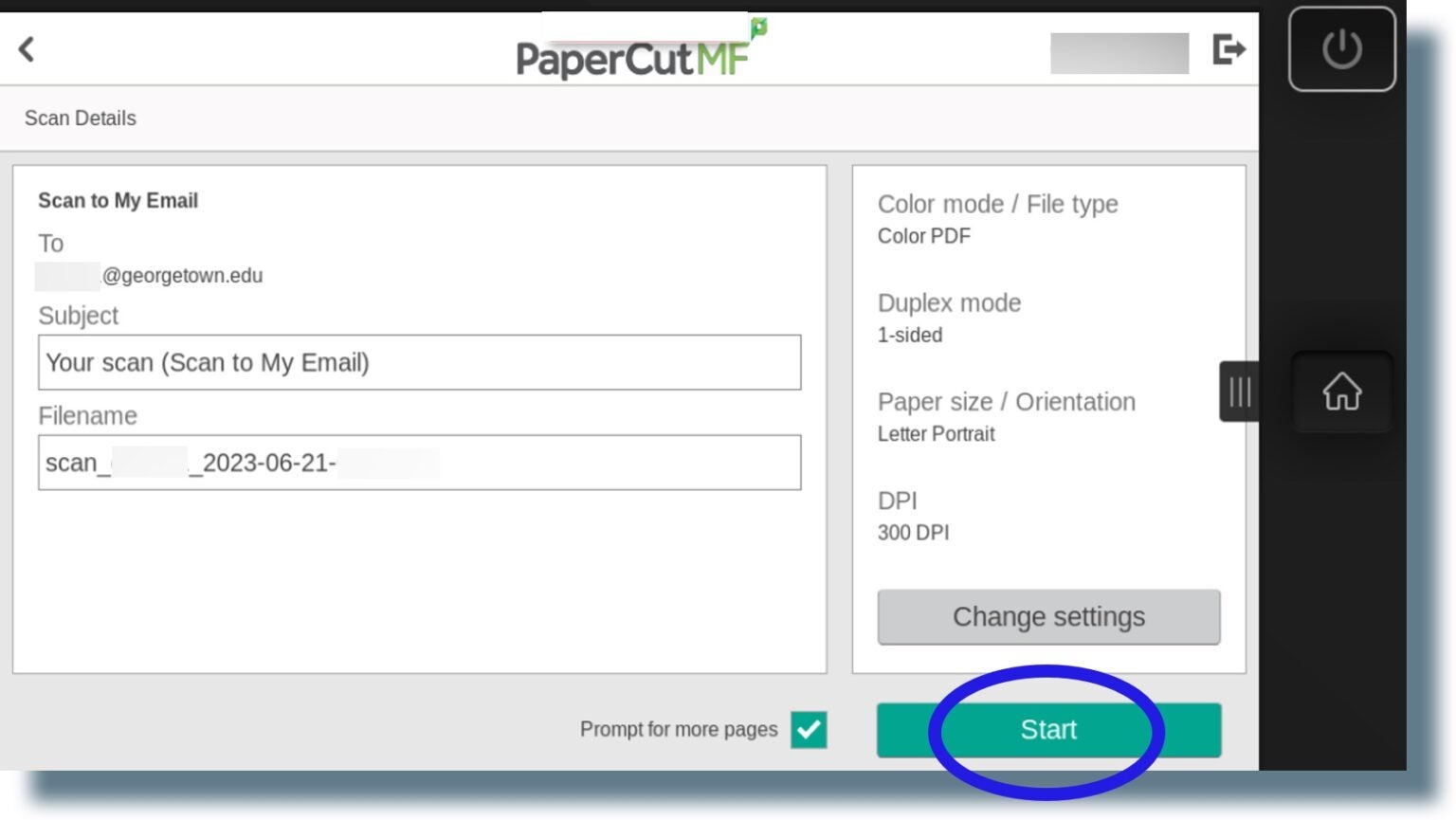This screenshot has width=1456, height=820.
Task: Select the Filename input field
Action: coord(420,463)
